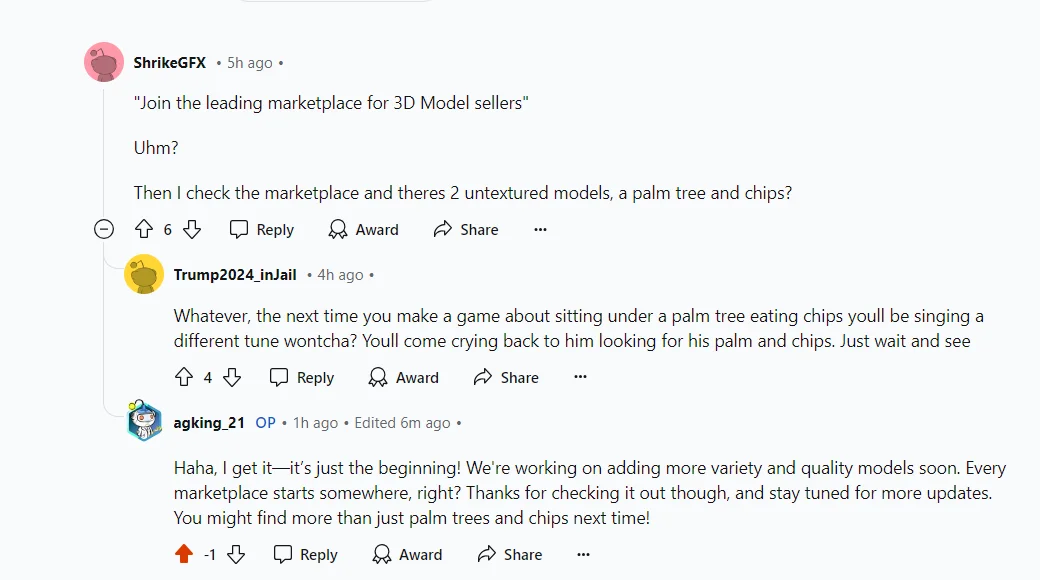Screen dimensions: 1040x580
Task: Downvote ShrikeGFX's comment
Action: 192,229
